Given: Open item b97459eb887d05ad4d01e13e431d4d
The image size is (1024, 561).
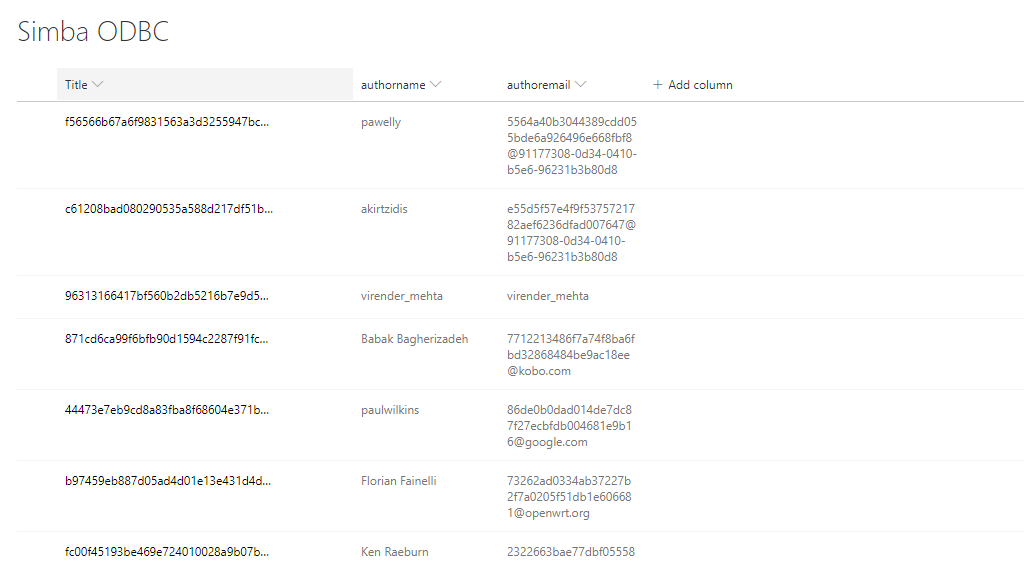Looking at the screenshot, I should click(x=167, y=481).
